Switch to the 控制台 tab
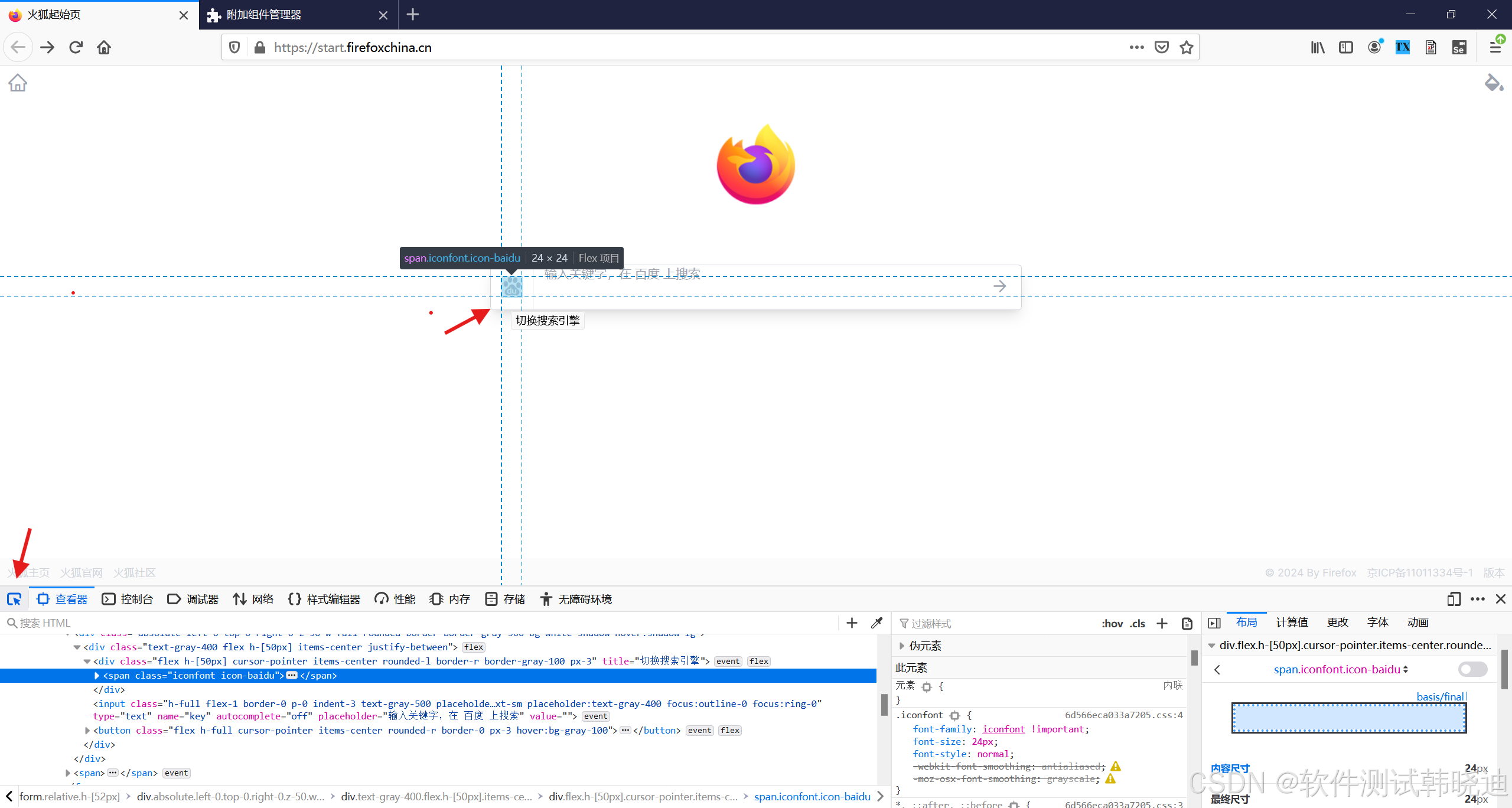The image size is (1512, 808). click(128, 599)
